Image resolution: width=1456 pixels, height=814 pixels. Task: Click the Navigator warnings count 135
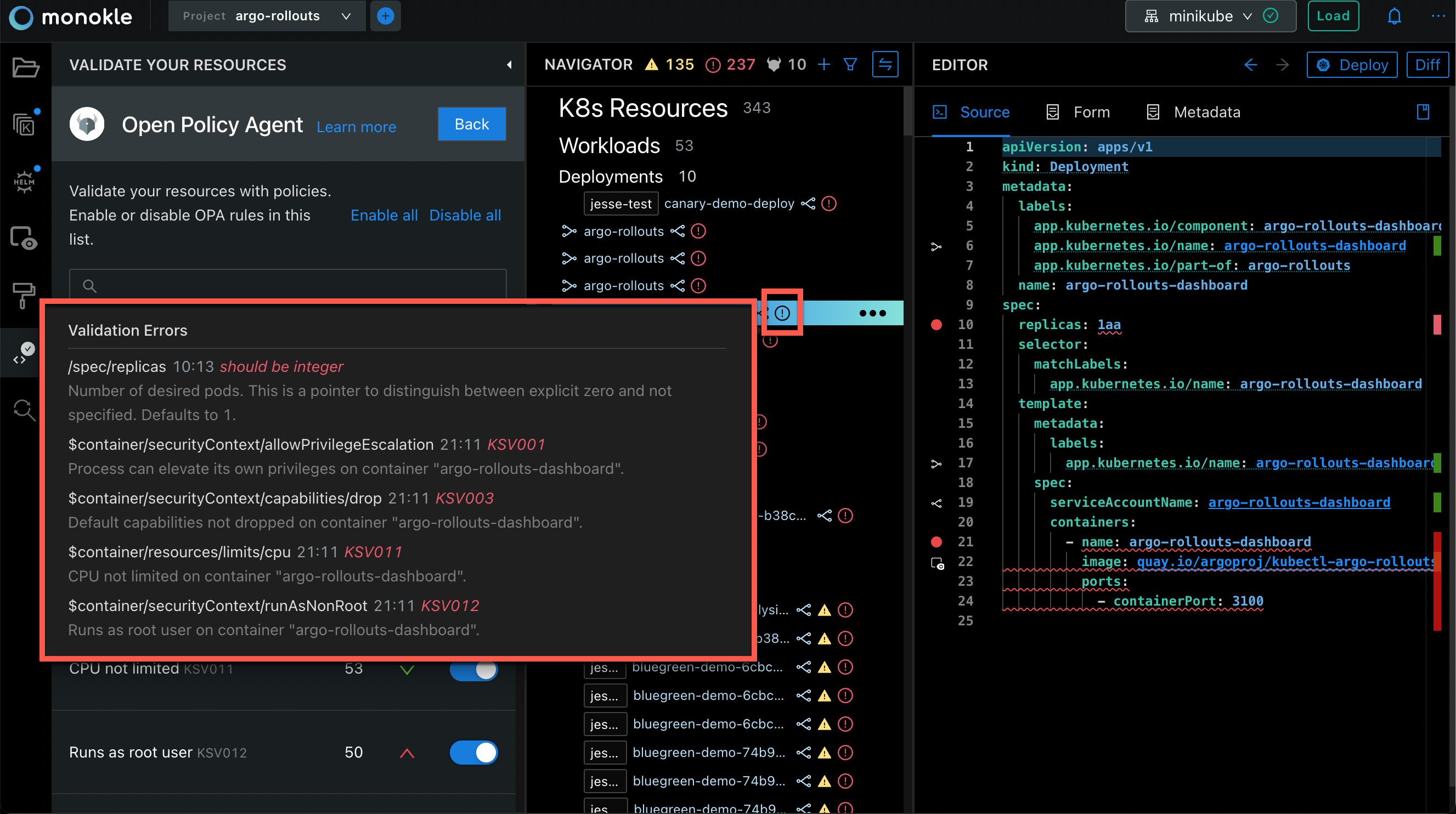tap(670, 64)
